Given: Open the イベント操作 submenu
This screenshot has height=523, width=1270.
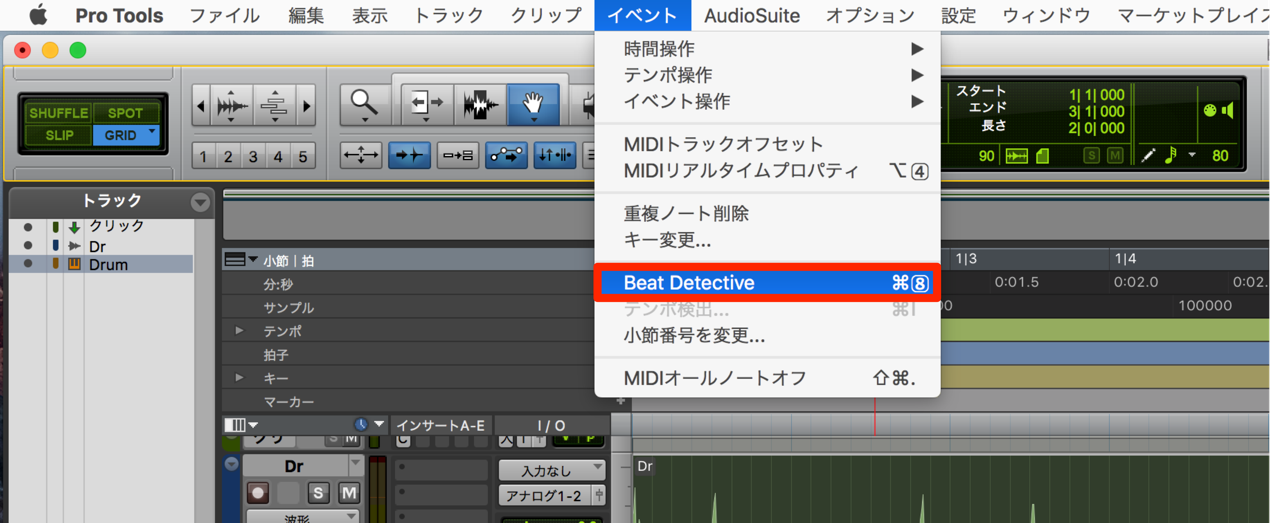Looking at the screenshot, I should 768,101.
